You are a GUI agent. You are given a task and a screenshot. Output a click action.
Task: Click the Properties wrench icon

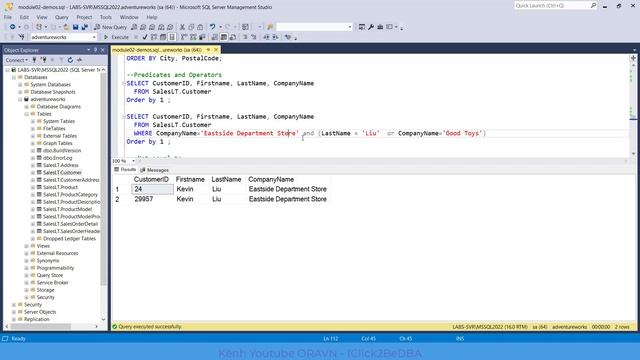pyautogui.click(x=371, y=27)
